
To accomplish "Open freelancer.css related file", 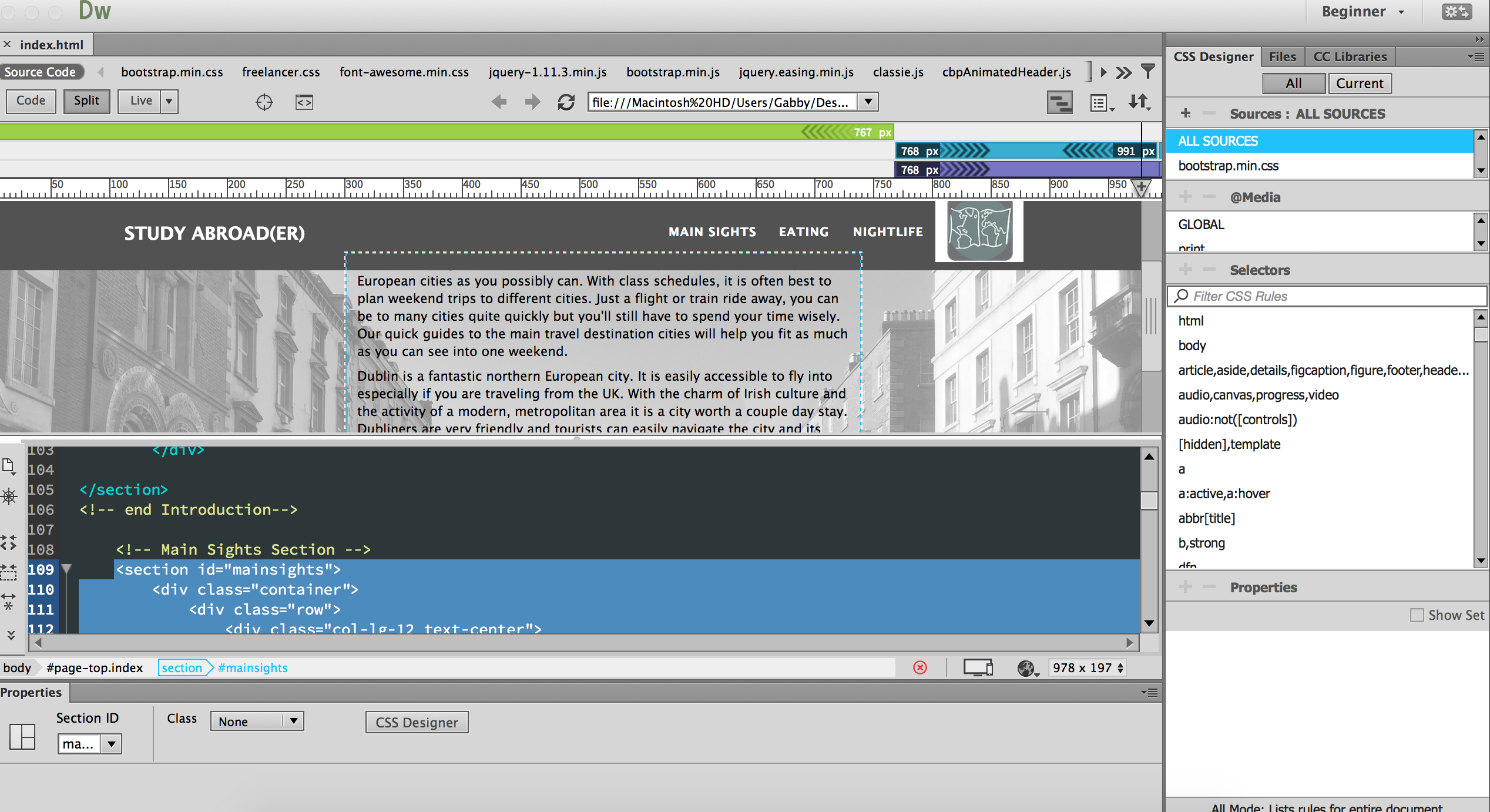I will (281, 72).
